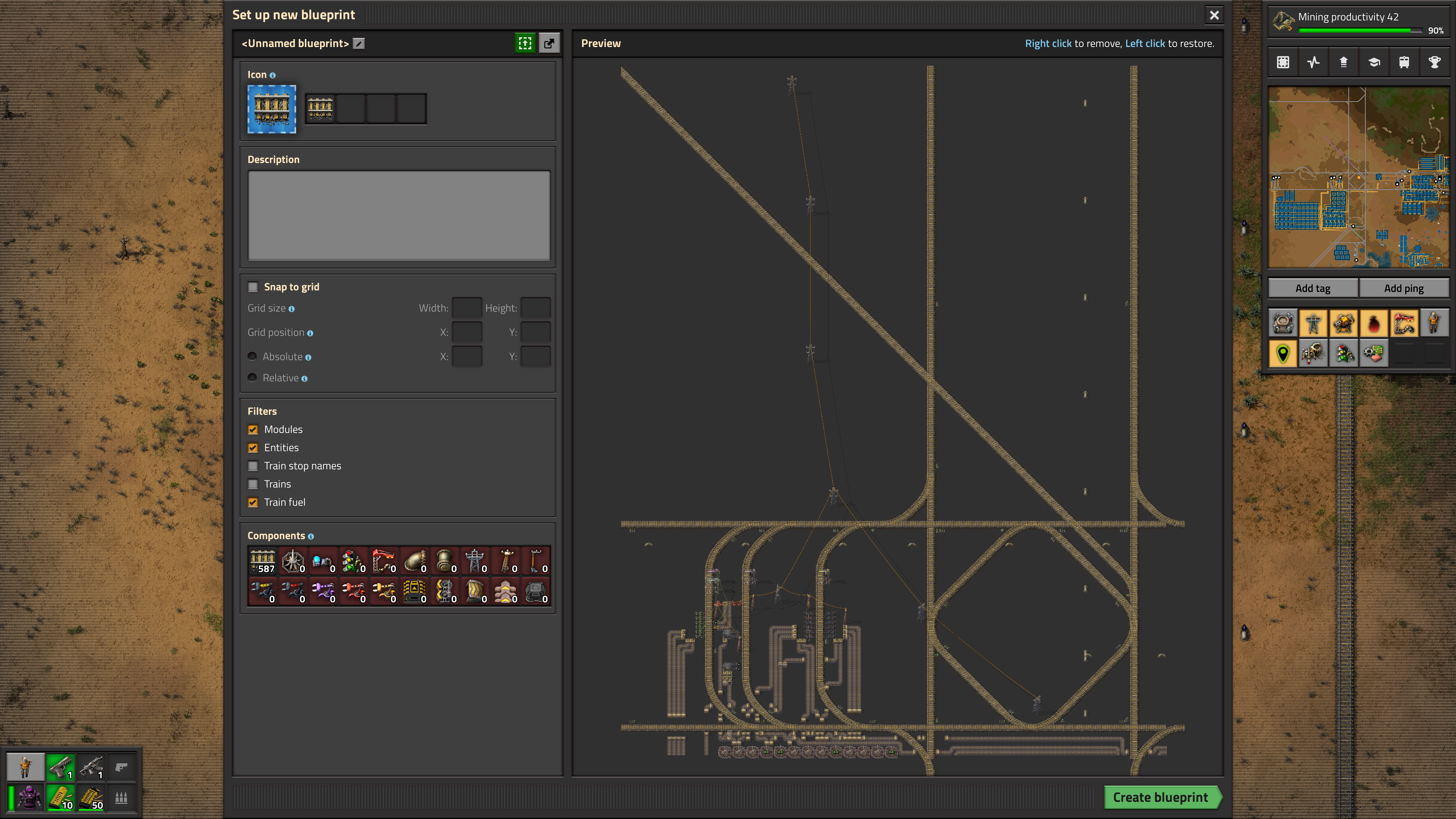The height and width of the screenshot is (819, 1456).
Task: Click the export blueprint string icon
Action: 549,43
